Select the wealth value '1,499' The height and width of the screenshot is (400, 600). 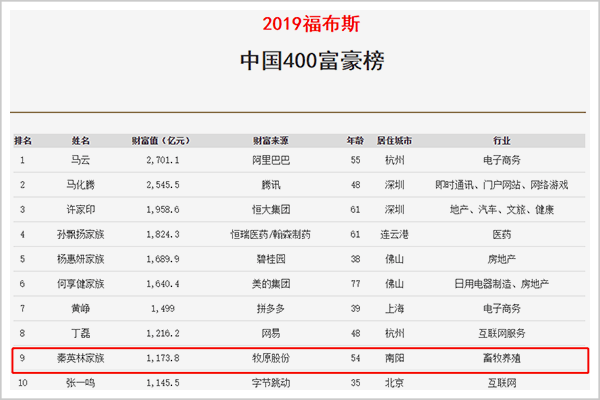pyautogui.click(x=163, y=308)
